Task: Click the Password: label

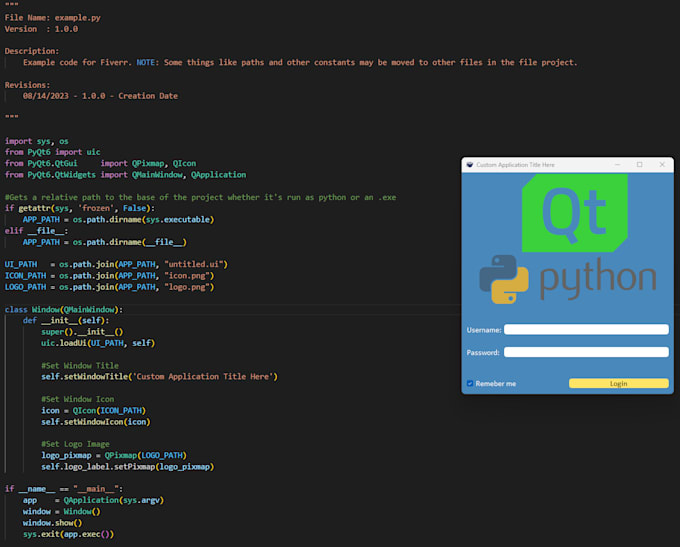Action: coord(483,353)
